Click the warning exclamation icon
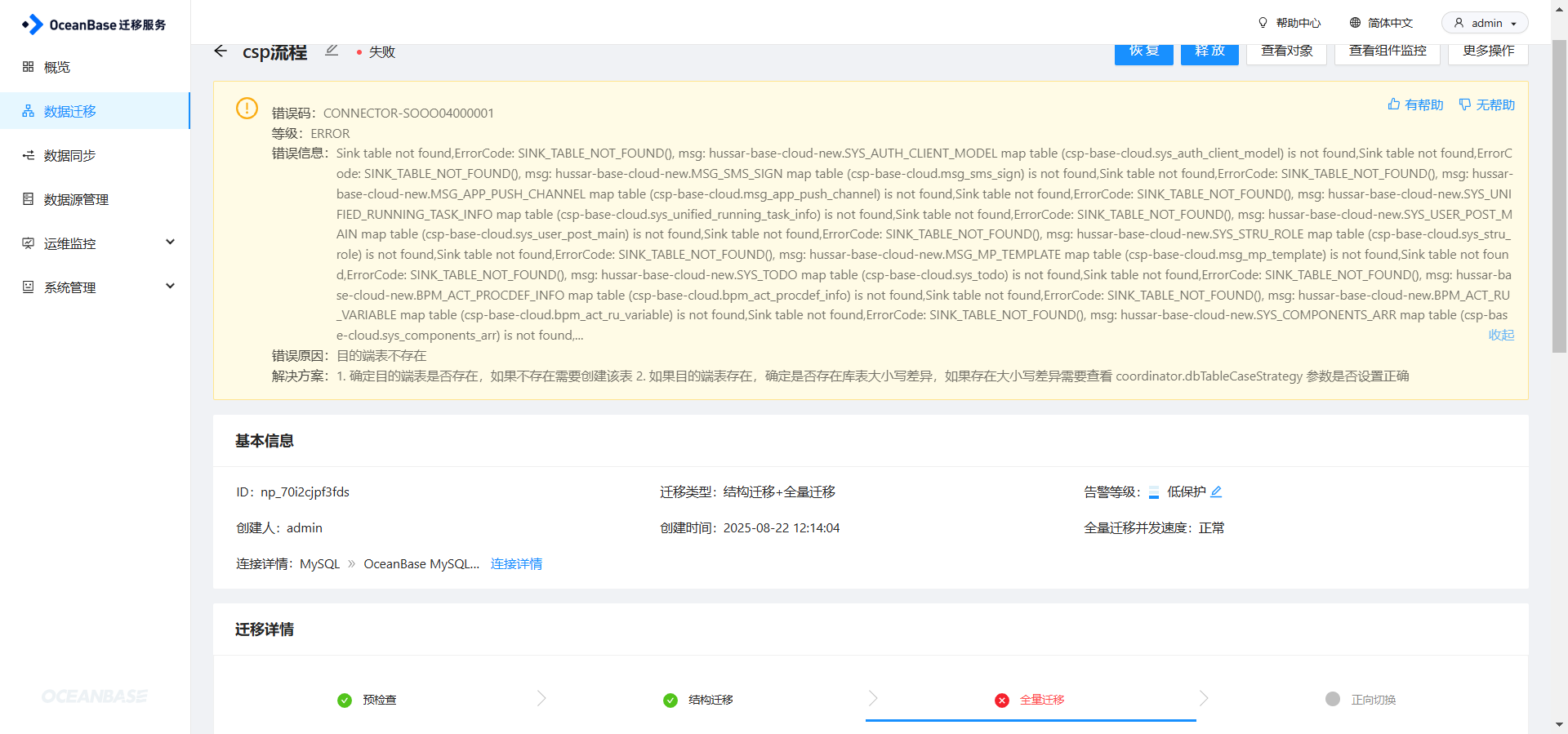The width and height of the screenshot is (1568, 734). pyautogui.click(x=247, y=108)
